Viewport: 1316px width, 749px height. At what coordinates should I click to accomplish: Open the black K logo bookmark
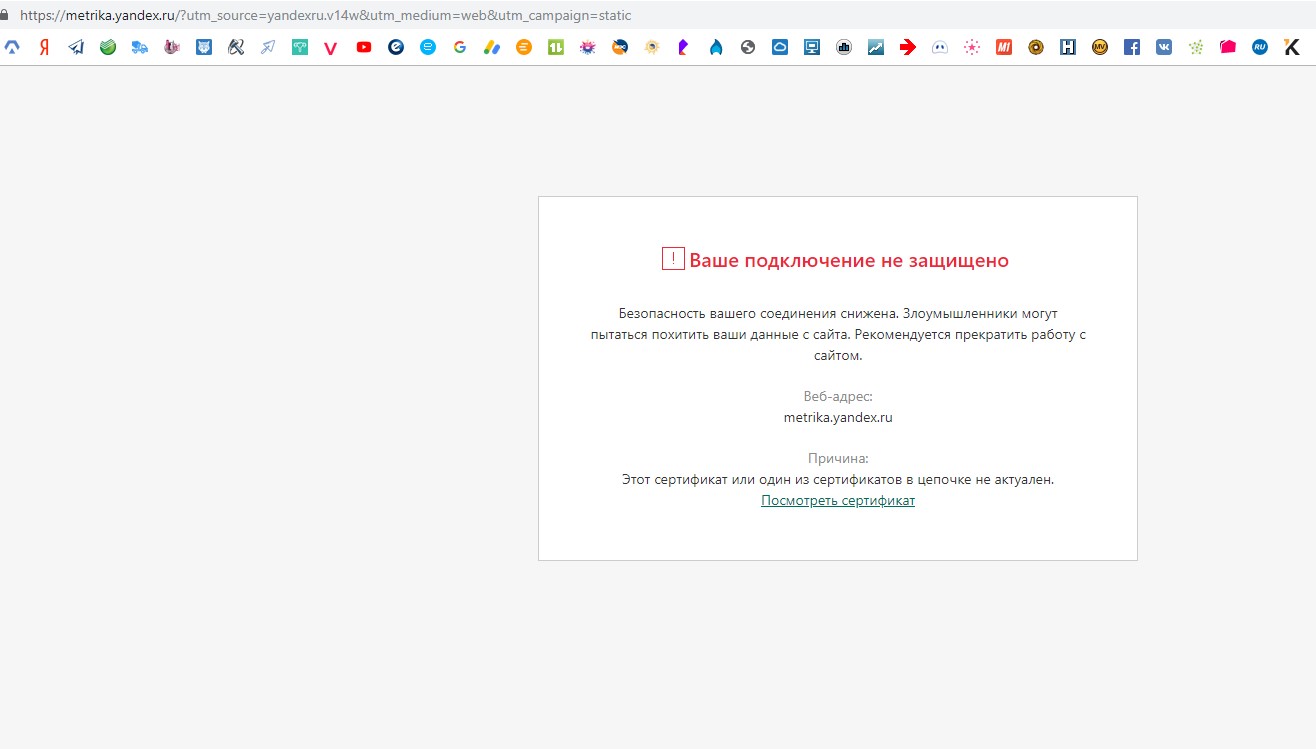[1292, 47]
